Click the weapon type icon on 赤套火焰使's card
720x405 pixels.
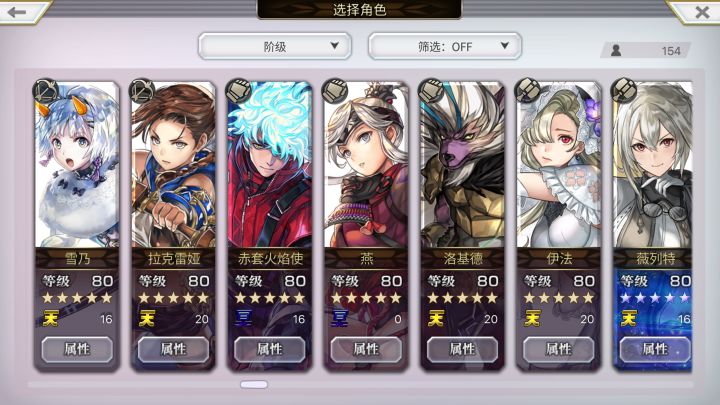pos(238,90)
